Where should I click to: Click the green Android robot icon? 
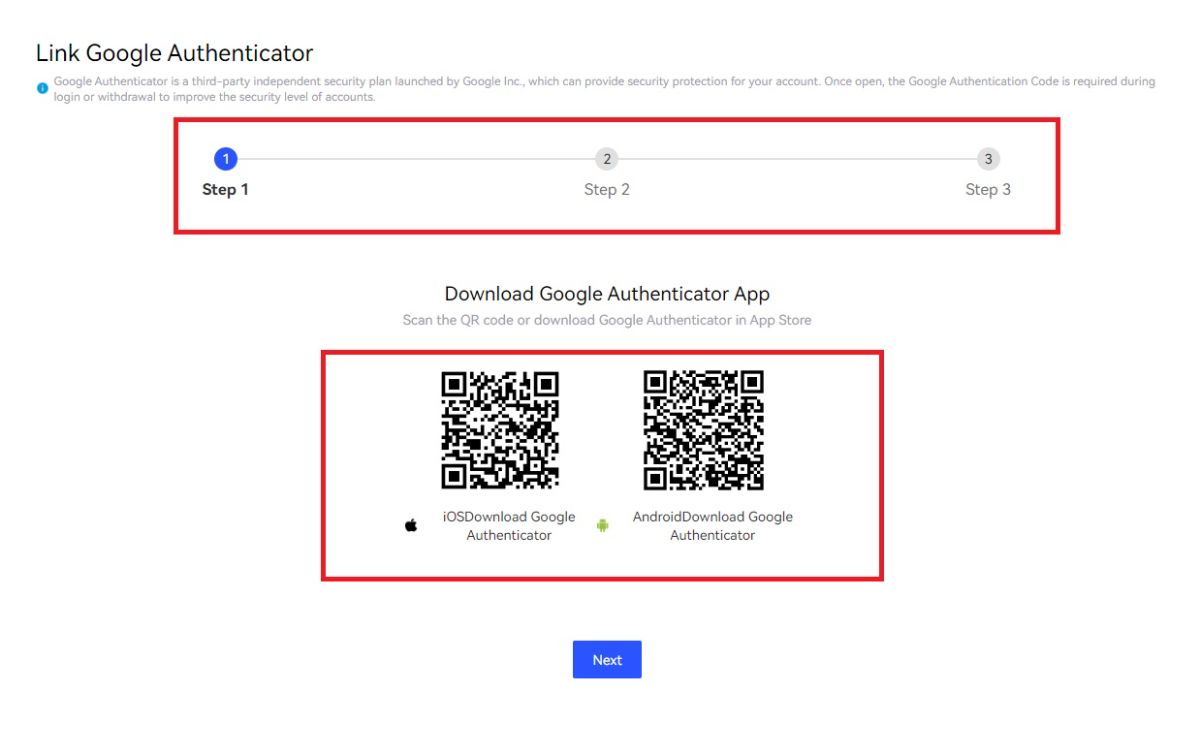tap(603, 525)
